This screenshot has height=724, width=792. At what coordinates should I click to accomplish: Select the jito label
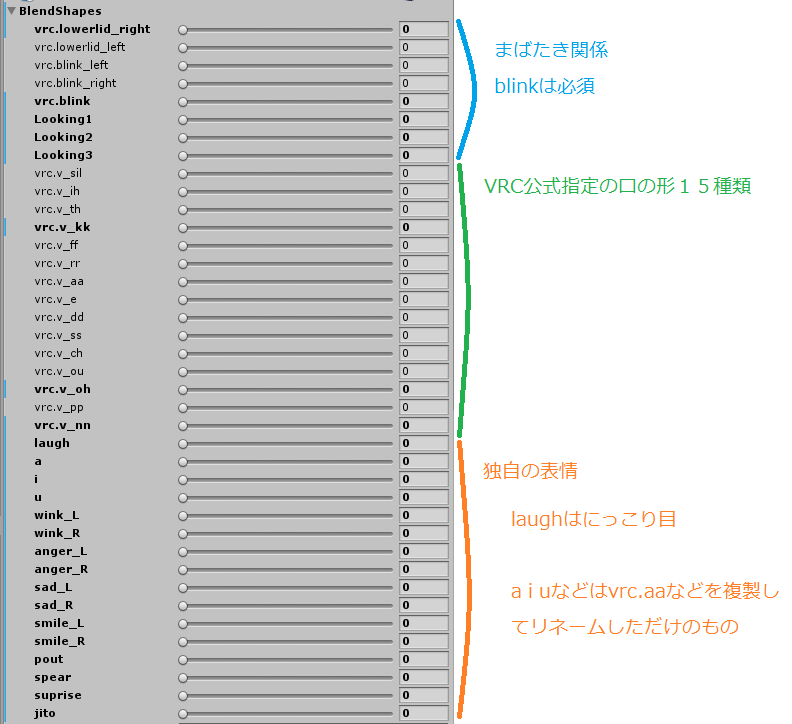[44, 713]
